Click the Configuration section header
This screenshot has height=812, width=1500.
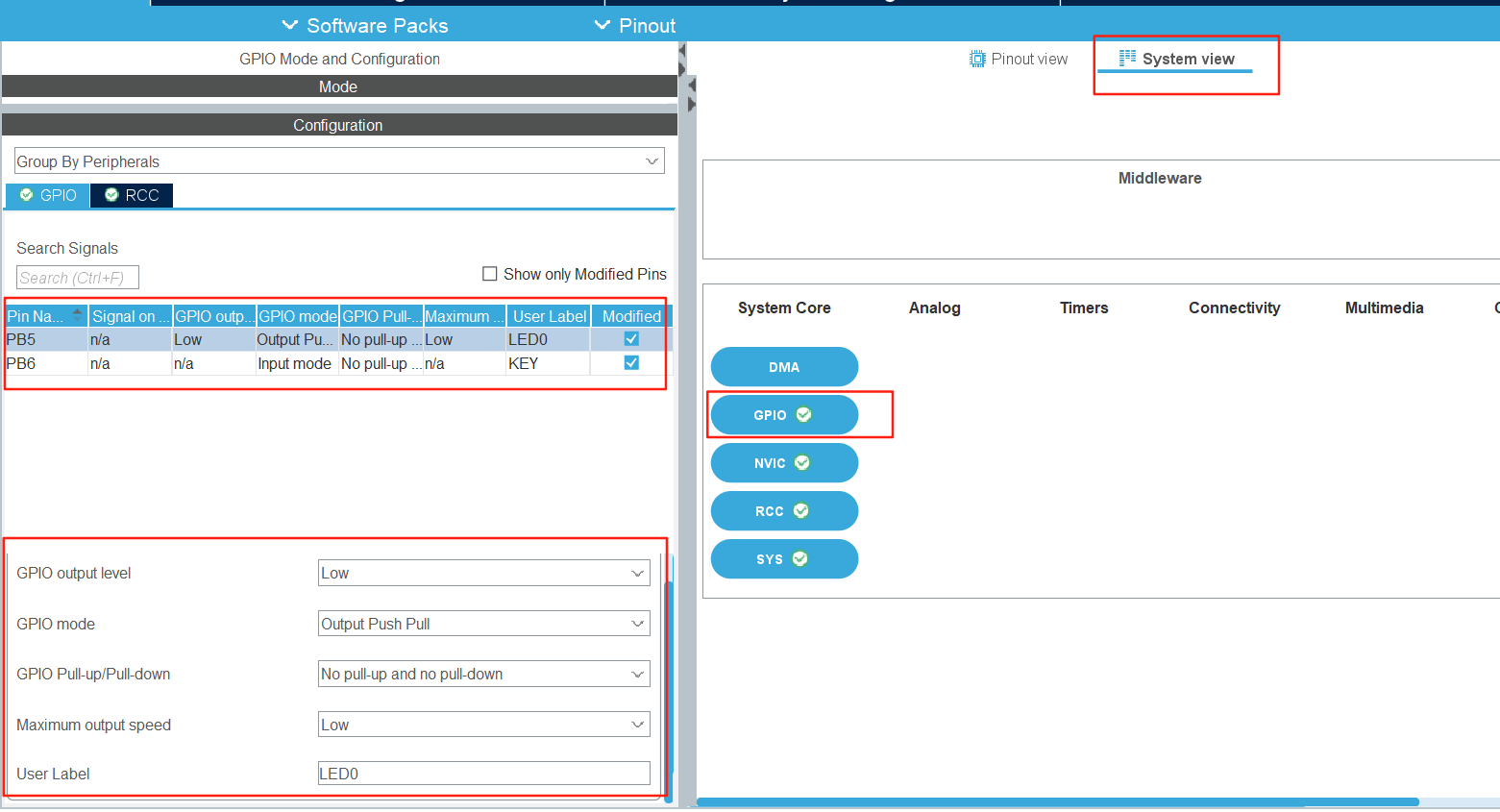[339, 125]
